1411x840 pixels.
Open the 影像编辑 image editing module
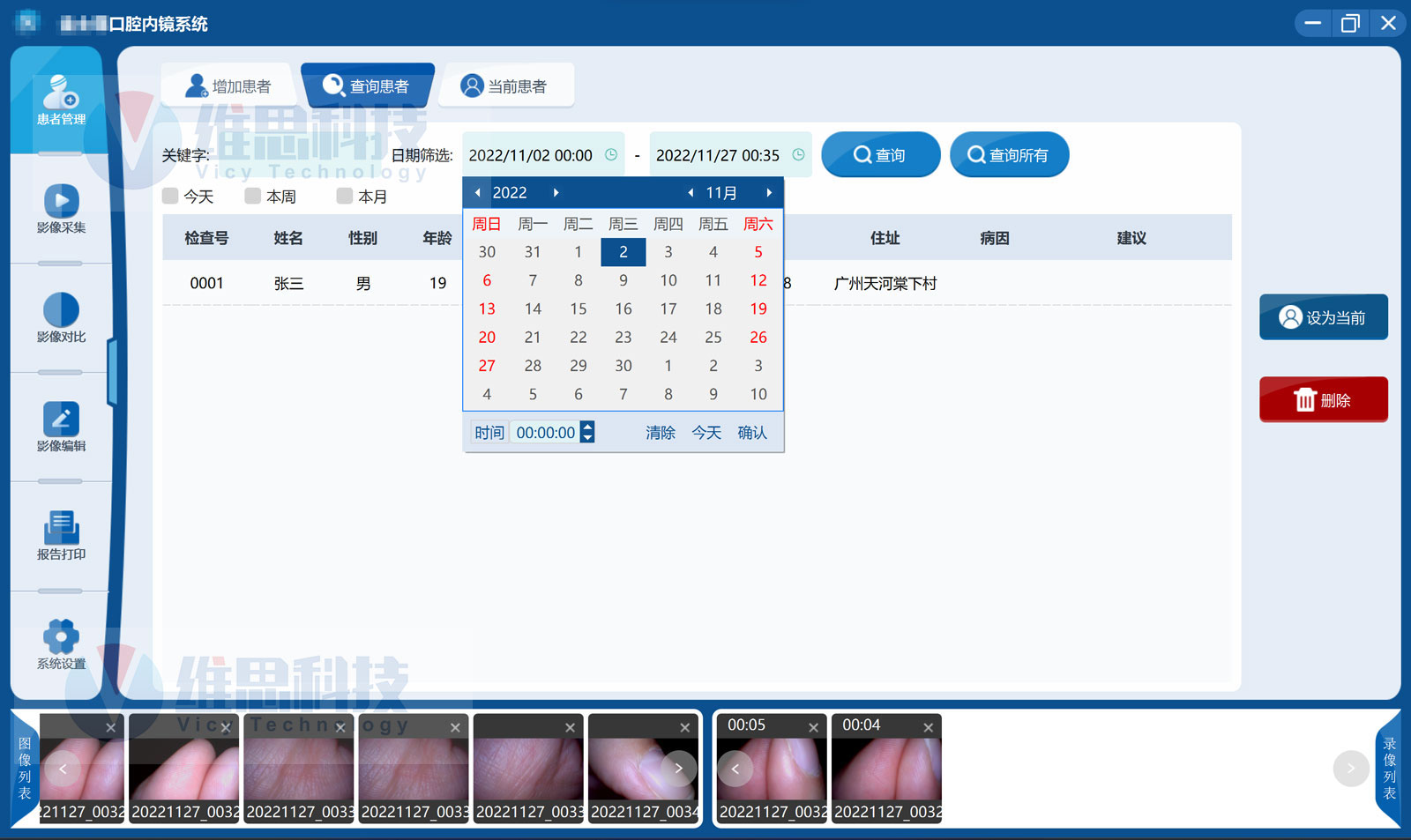point(61,427)
